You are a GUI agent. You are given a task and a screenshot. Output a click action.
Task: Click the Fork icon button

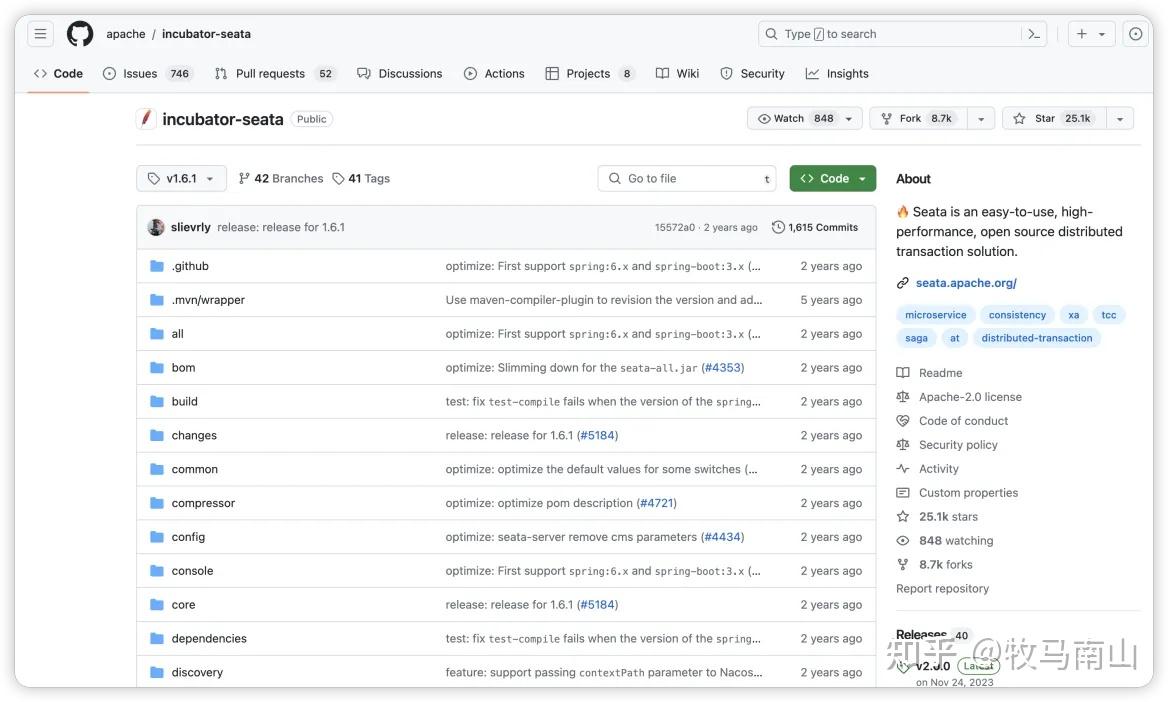click(x=918, y=118)
